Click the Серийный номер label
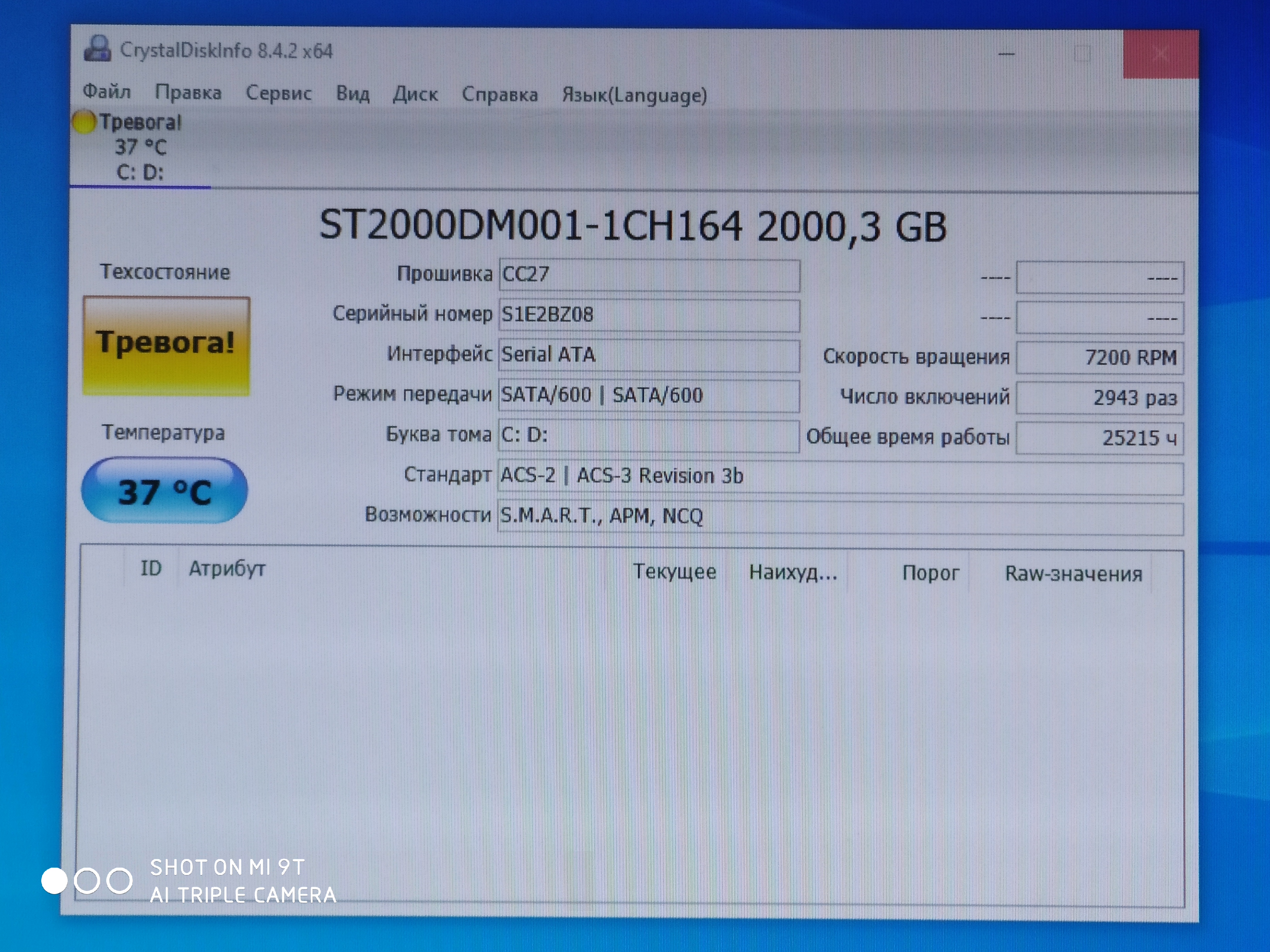 click(413, 314)
